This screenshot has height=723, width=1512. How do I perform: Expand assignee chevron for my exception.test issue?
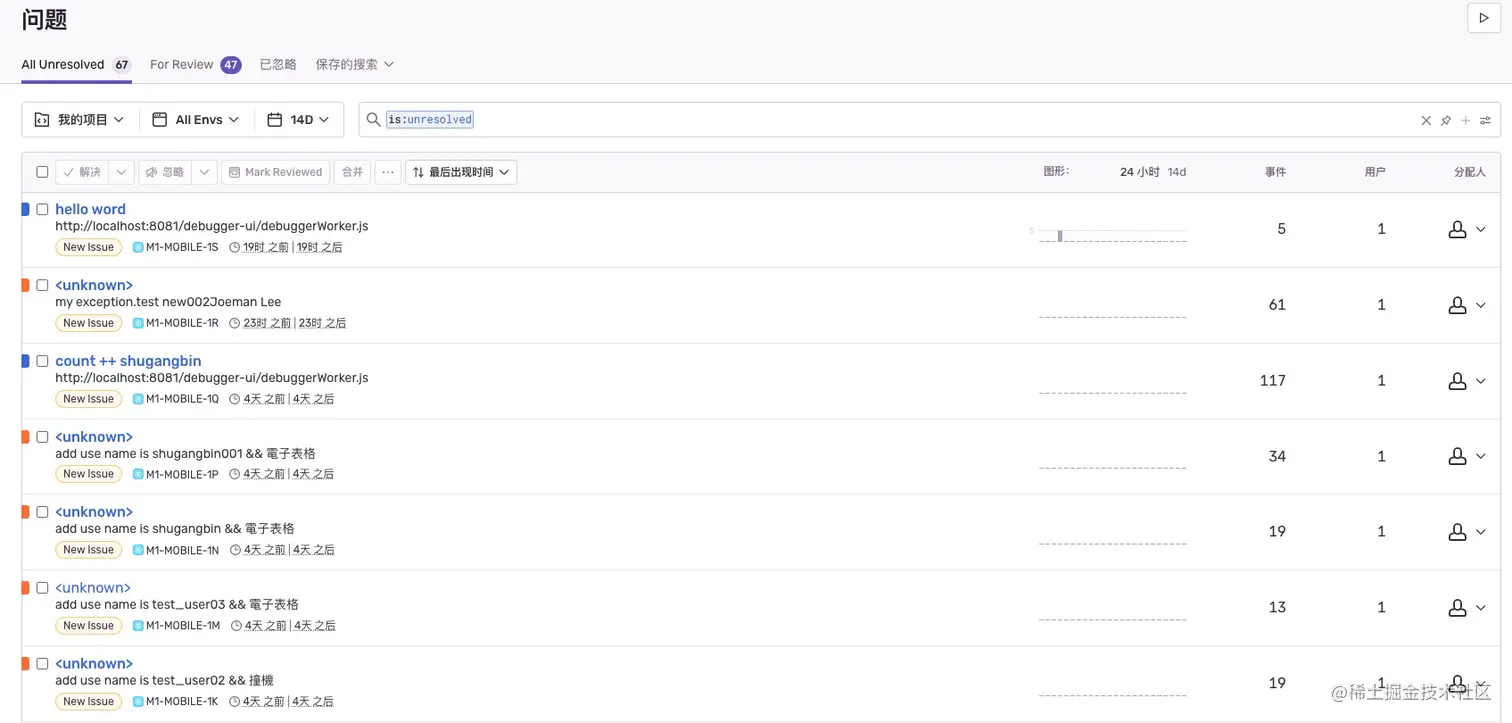[1481, 305]
